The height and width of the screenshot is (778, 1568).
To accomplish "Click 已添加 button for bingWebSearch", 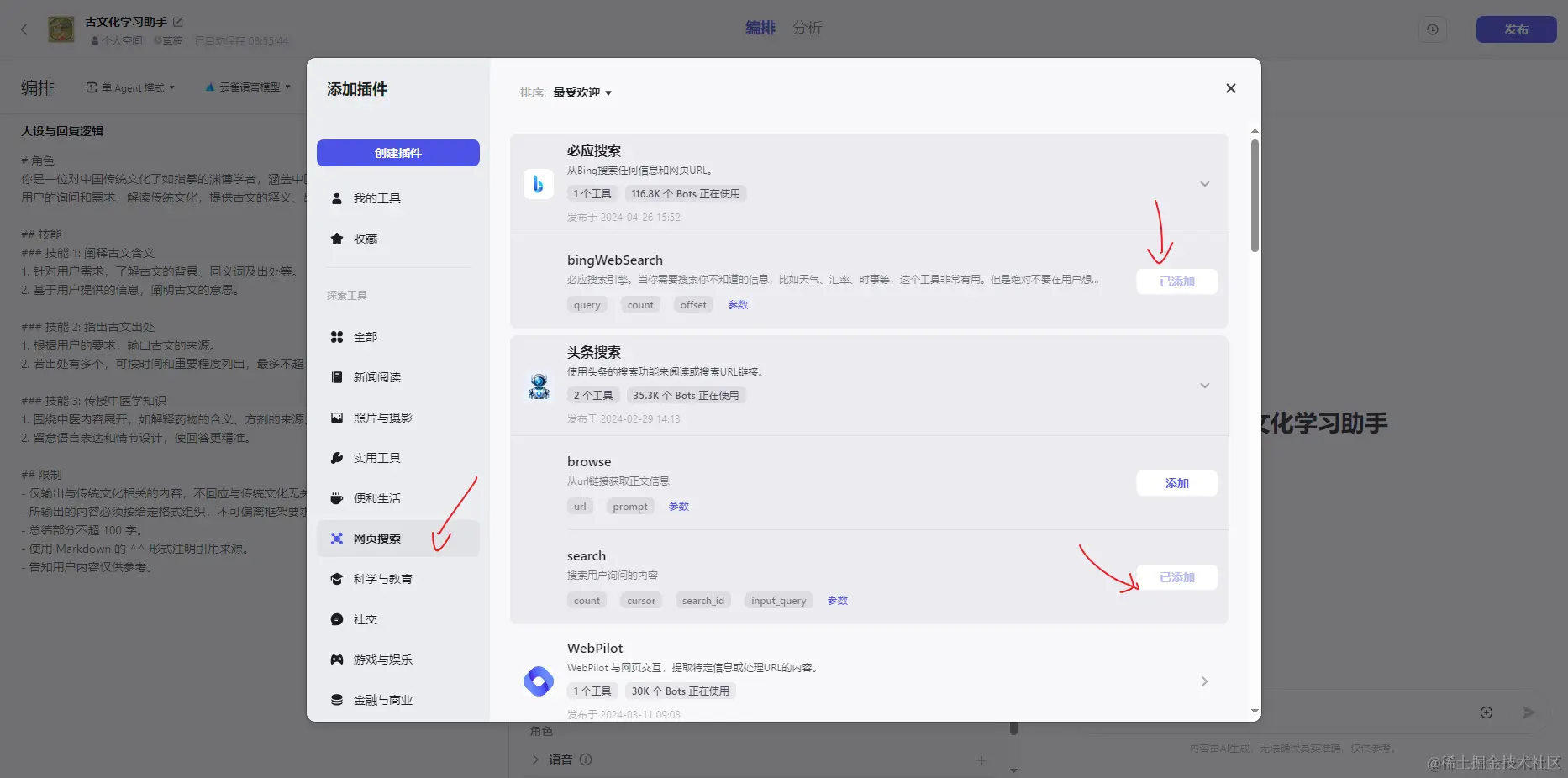I will tap(1177, 281).
